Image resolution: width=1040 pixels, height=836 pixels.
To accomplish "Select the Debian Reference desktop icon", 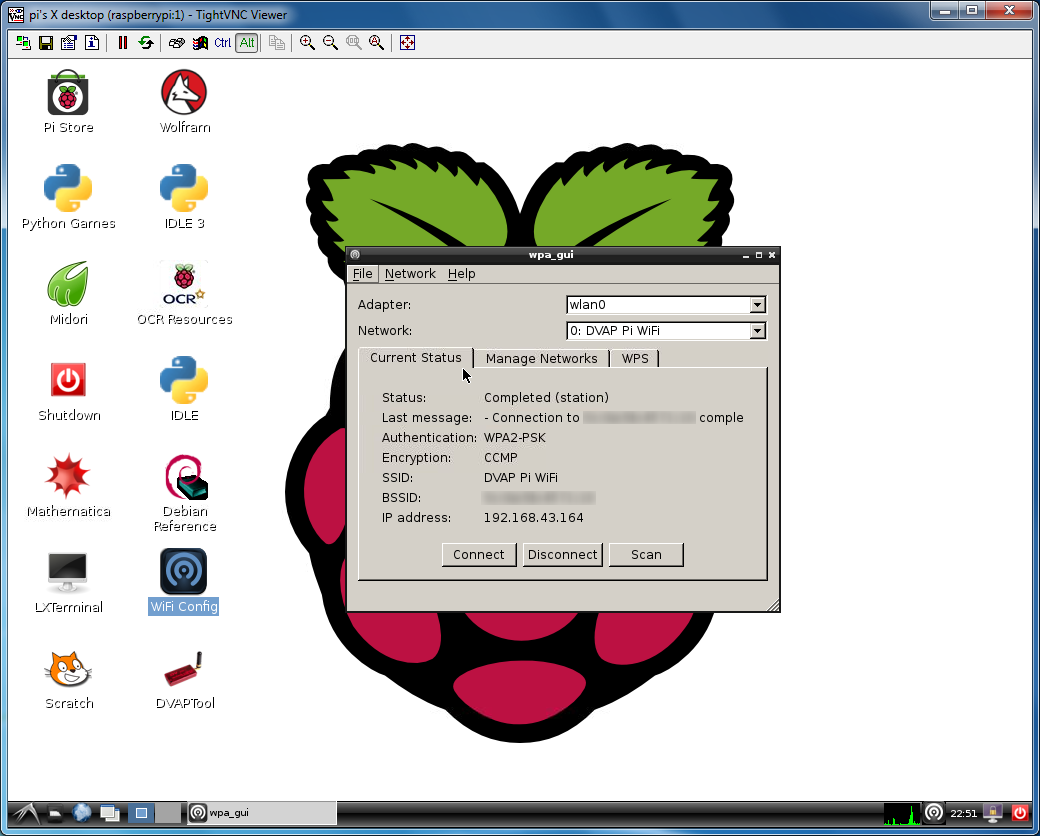I will tap(184, 493).
